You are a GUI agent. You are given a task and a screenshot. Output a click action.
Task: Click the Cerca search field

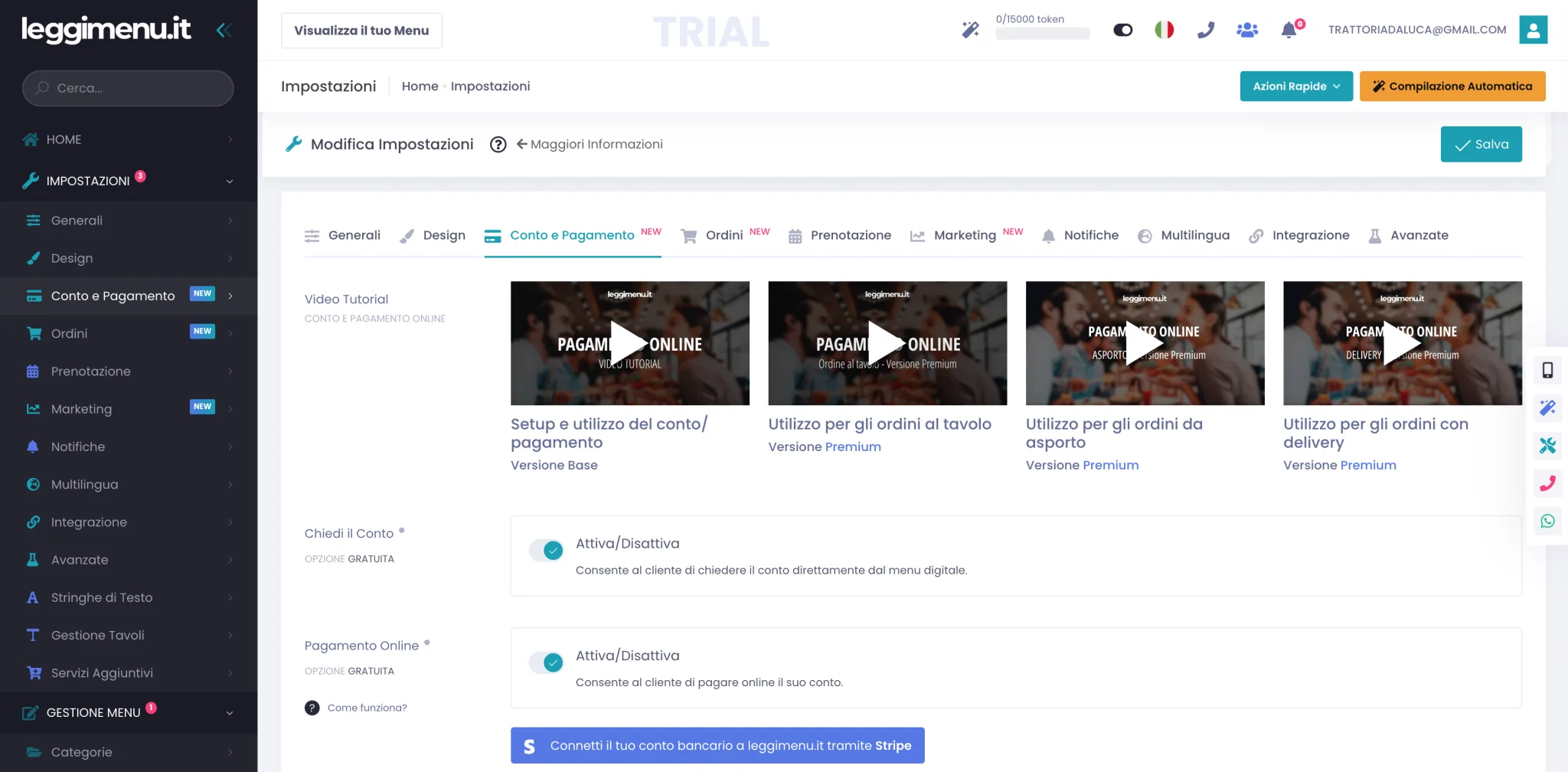(128, 88)
